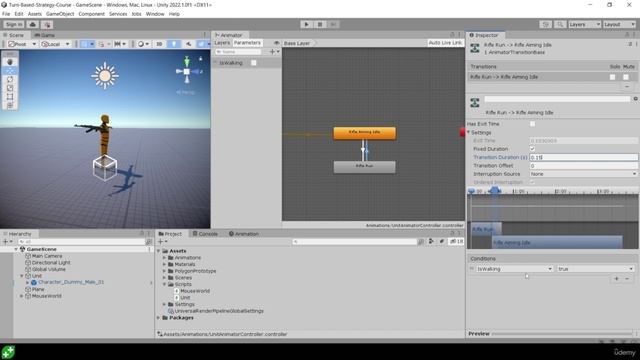Image resolution: width=640 pixels, height=360 pixels.
Task: Collapse the Scripts folder in Project
Action: point(164,284)
